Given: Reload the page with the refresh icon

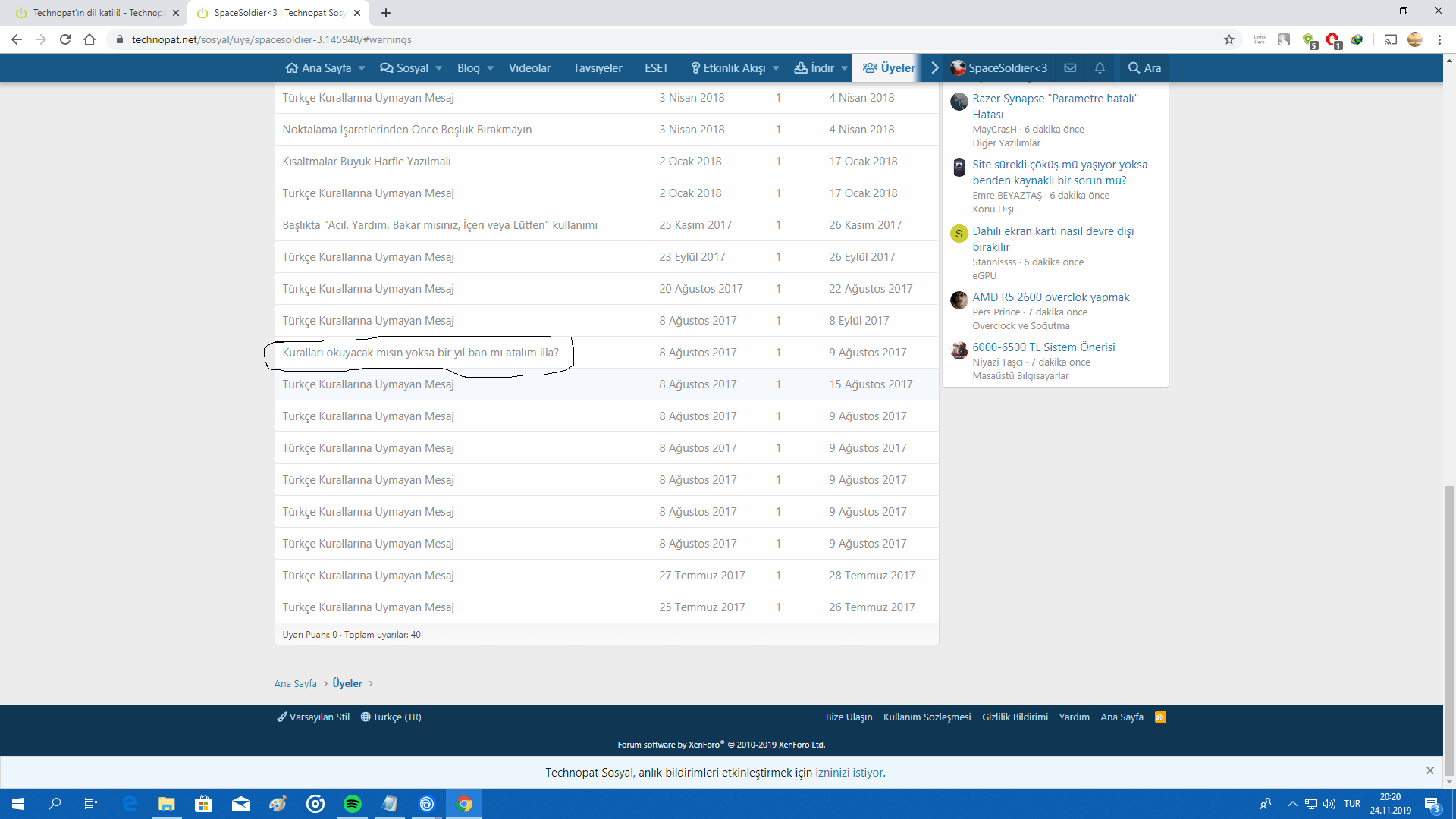Looking at the screenshot, I should pyautogui.click(x=65, y=39).
